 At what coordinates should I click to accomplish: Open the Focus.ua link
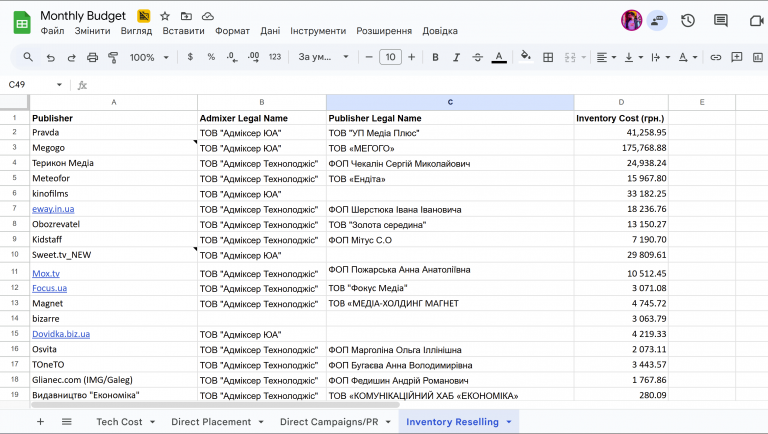click(49, 288)
